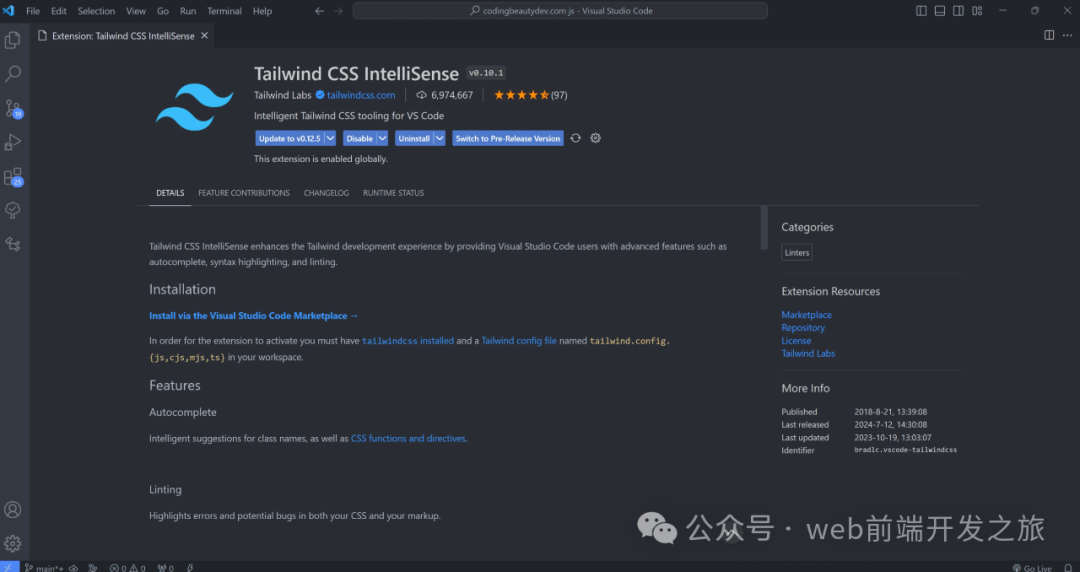Viewport: 1080px width, 572px height.
Task: Open the Extensions view with 25 badge
Action: click(x=13, y=177)
